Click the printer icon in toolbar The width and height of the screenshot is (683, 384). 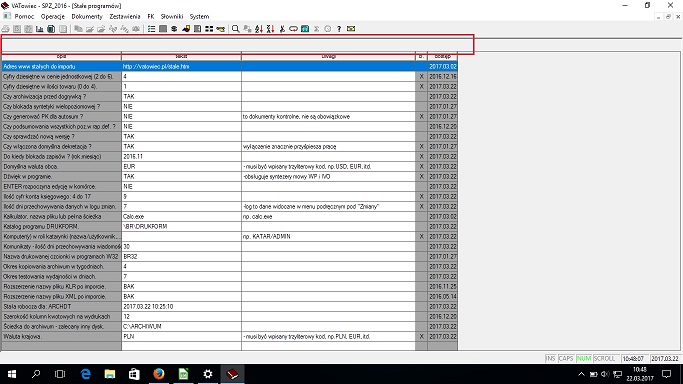click(x=5, y=29)
